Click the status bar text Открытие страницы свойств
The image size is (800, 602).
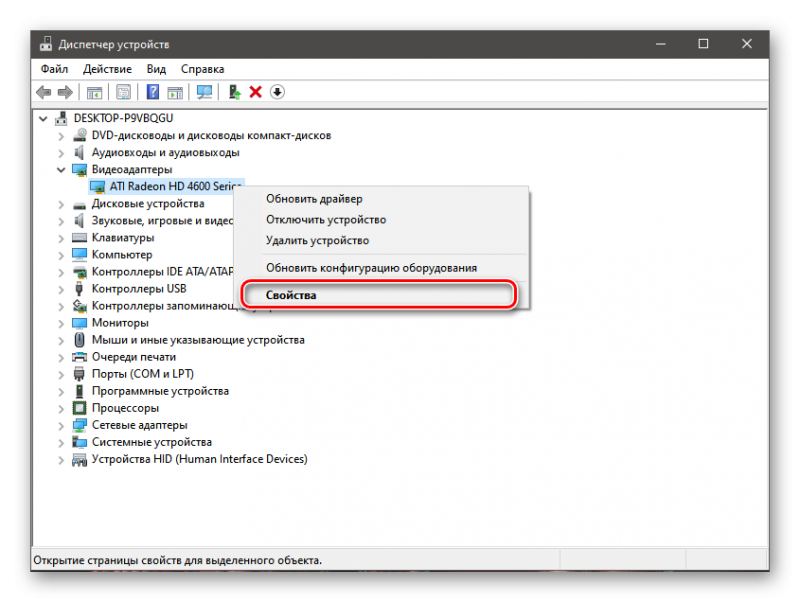click(178, 560)
